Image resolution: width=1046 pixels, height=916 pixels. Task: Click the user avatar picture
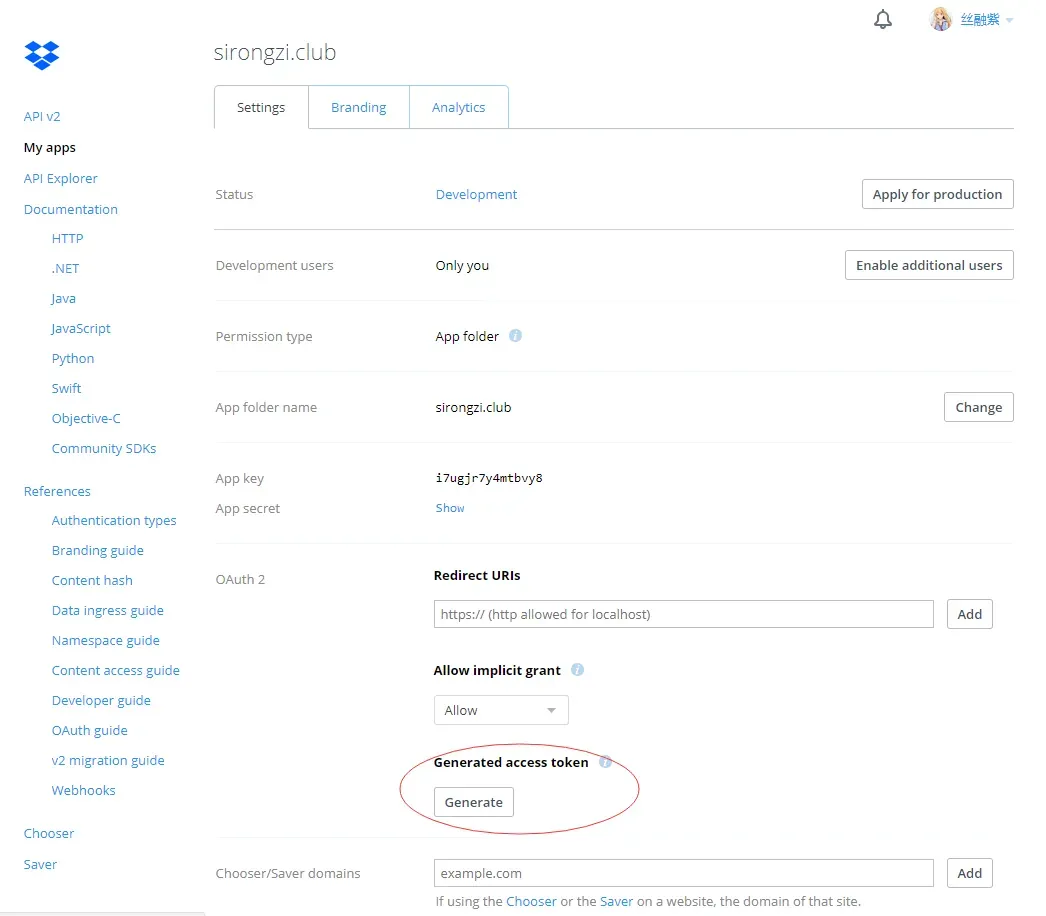click(941, 19)
